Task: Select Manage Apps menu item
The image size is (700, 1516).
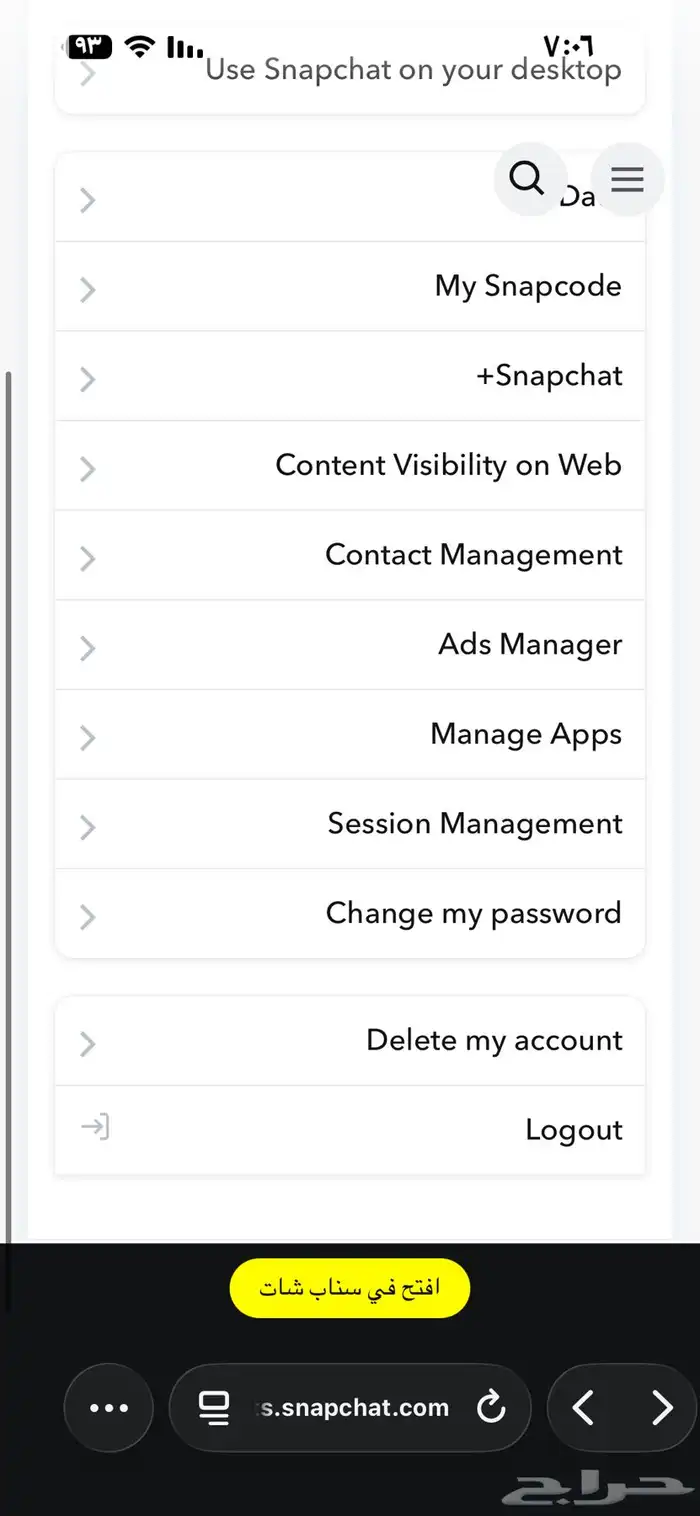Action: coord(526,734)
